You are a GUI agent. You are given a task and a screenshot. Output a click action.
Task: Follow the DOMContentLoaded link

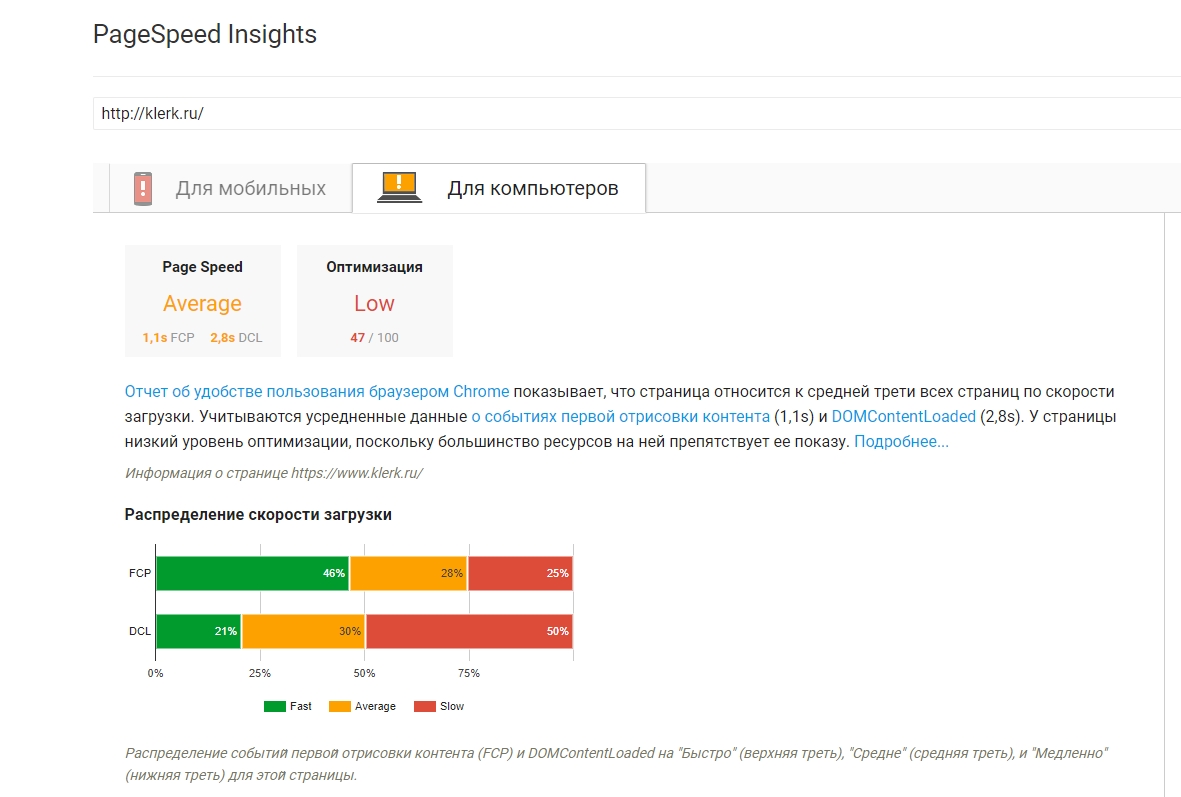tap(903, 417)
